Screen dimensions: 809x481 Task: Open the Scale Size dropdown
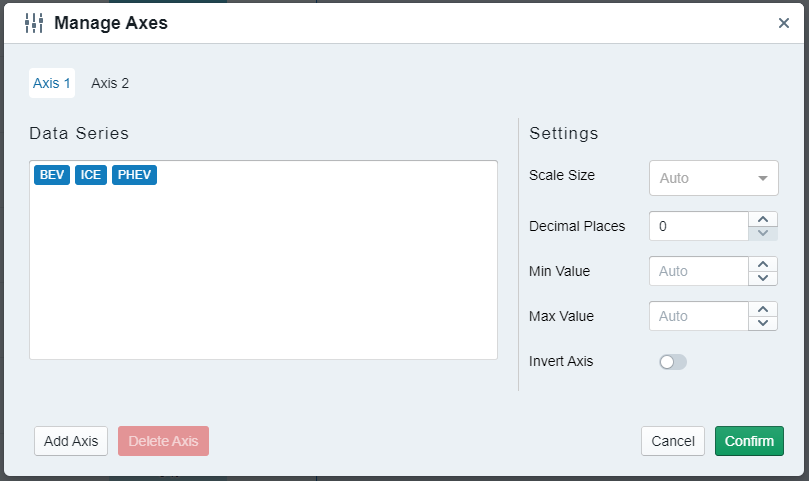coord(713,178)
